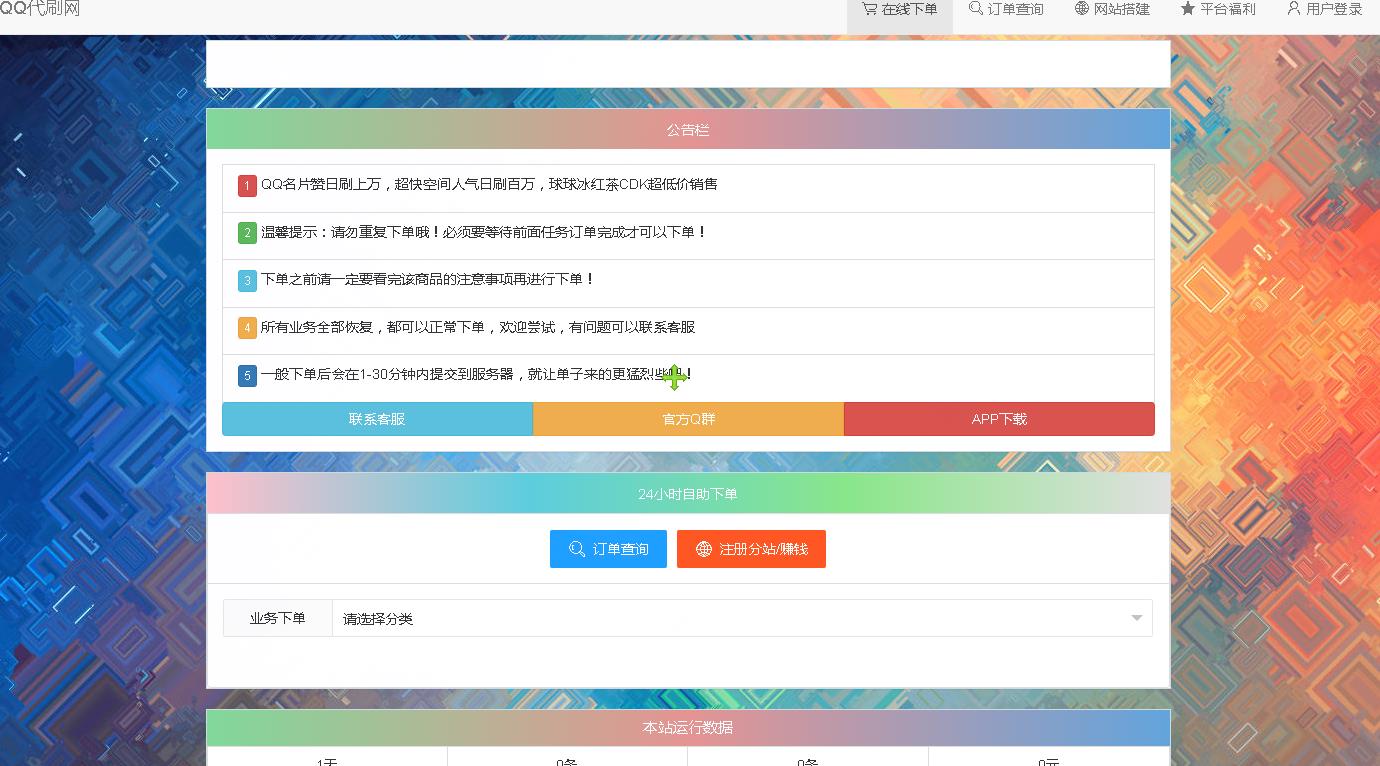The height and width of the screenshot is (766, 1380).
Task: Click the notice text starting with 下单之前请一定要看完
Action: (x=428, y=280)
